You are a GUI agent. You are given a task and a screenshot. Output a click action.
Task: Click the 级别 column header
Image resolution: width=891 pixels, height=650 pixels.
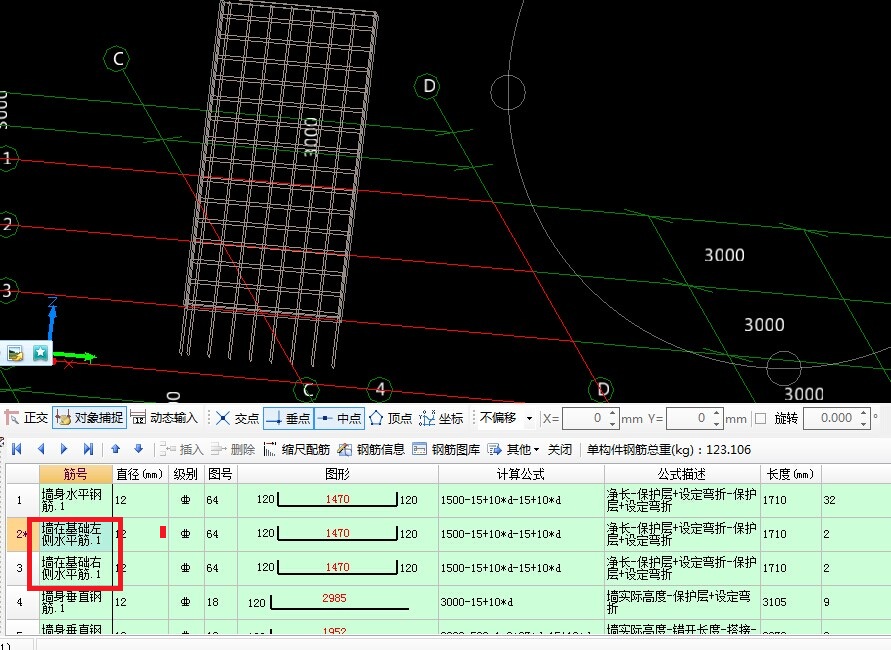coord(186,474)
